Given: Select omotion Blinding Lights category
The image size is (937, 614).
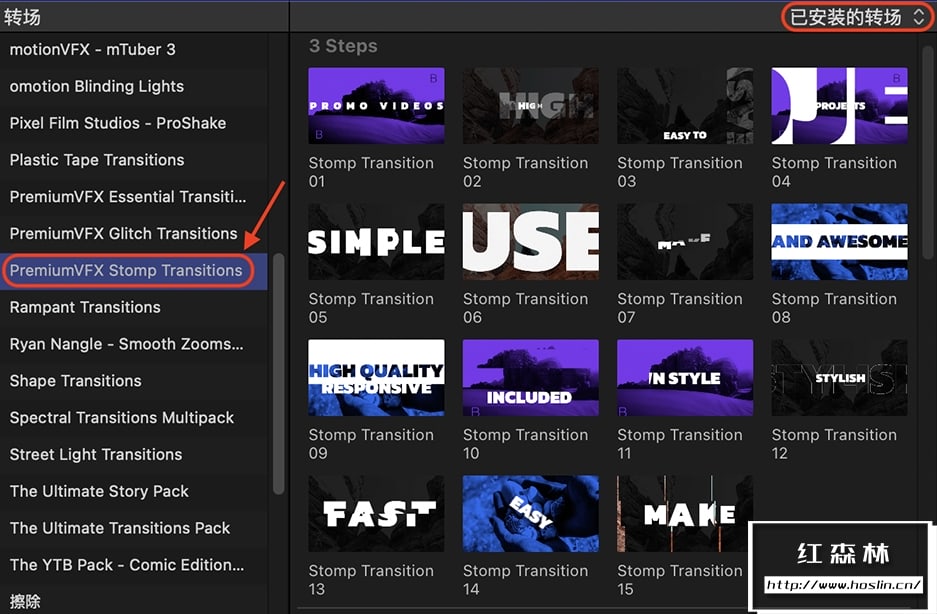Looking at the screenshot, I should click(x=134, y=86).
